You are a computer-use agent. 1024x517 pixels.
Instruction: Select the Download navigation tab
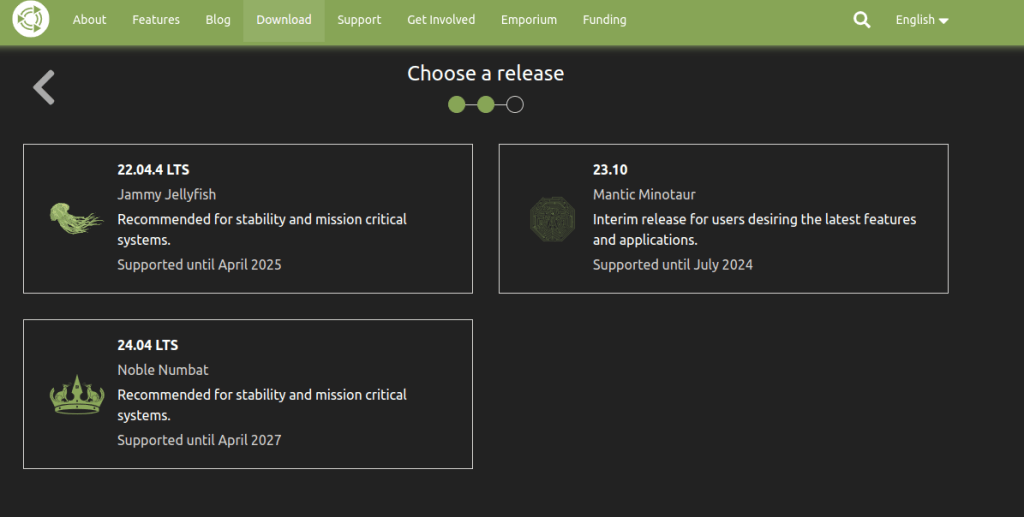pyautogui.click(x=284, y=20)
